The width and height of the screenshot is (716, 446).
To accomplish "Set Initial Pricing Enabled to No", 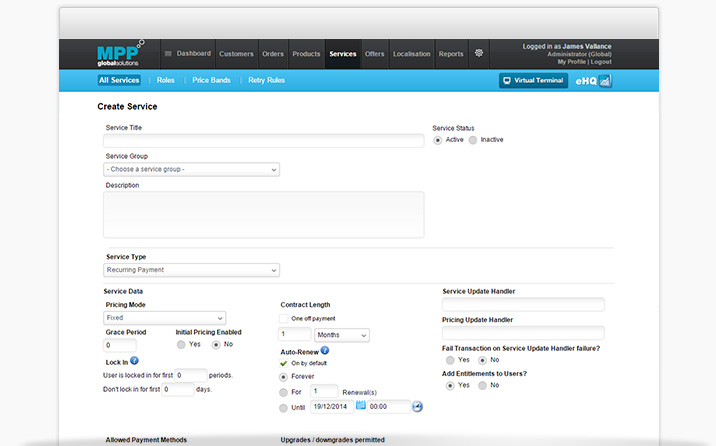I will click(216, 345).
